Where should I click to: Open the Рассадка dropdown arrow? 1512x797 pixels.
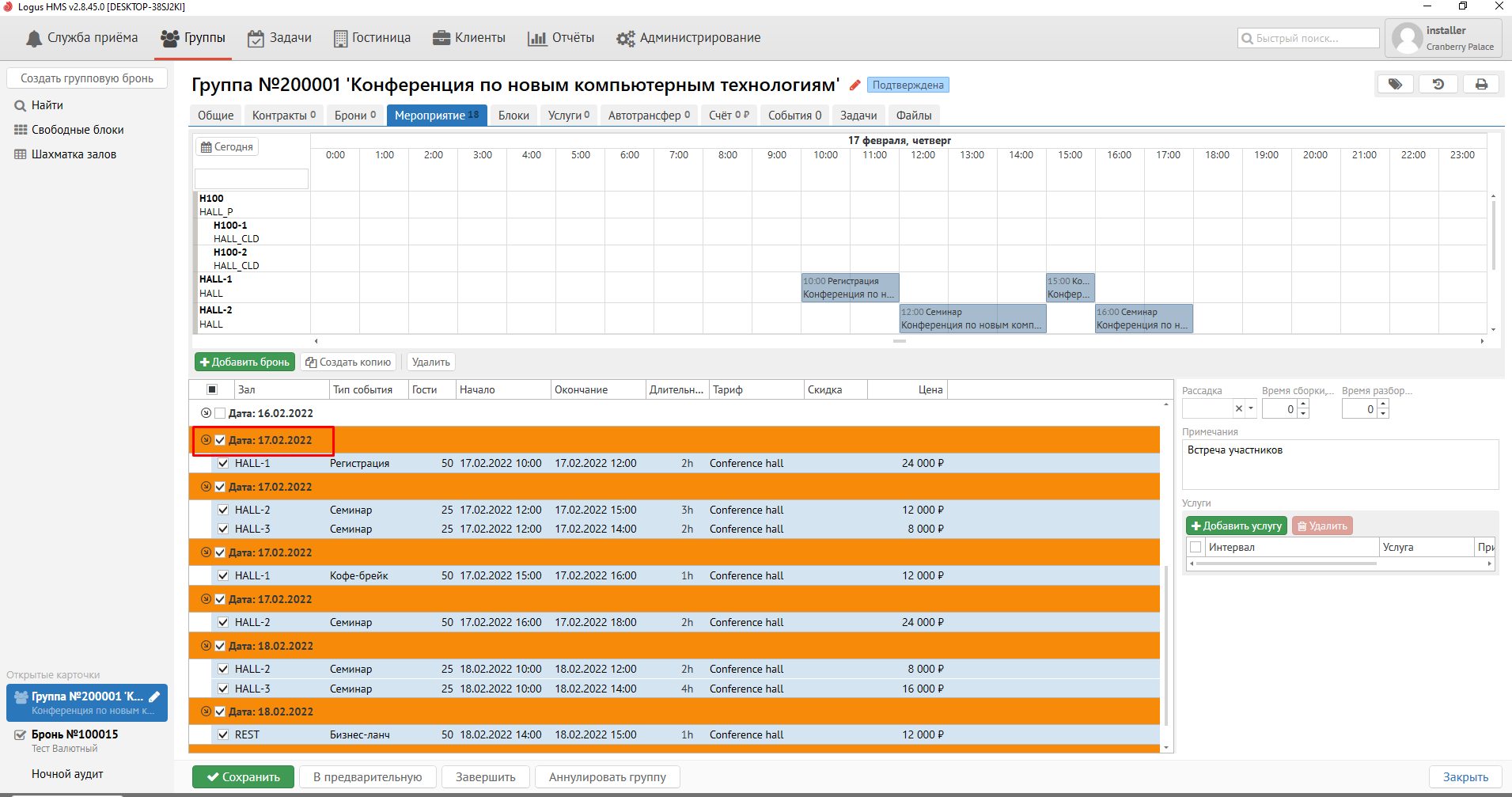(1251, 409)
